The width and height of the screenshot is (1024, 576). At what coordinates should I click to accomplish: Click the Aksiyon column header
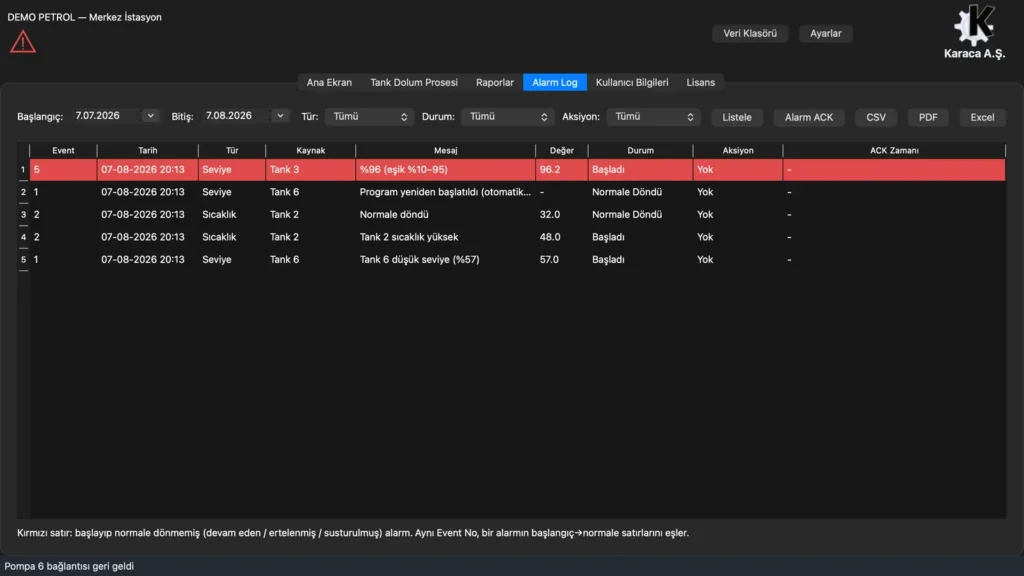738,150
